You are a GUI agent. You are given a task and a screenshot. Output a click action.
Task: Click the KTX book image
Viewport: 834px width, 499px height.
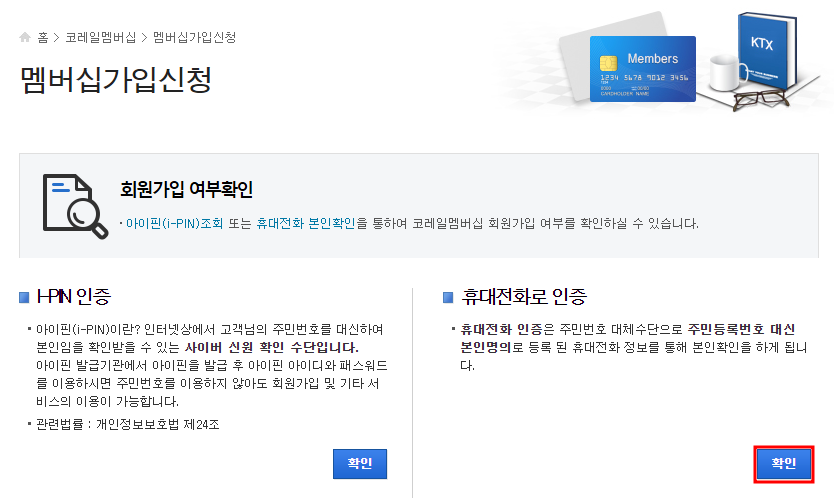click(x=768, y=51)
